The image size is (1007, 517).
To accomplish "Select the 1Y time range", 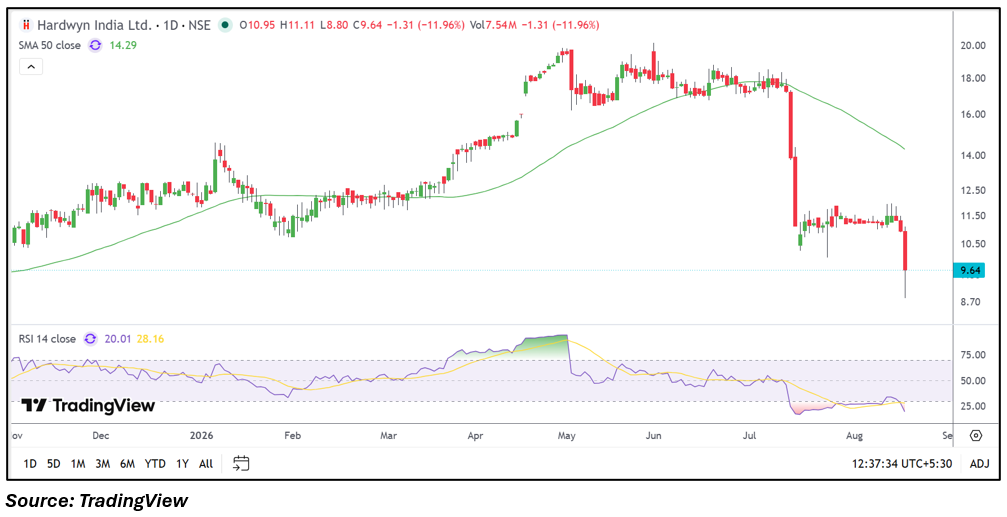I will pos(182,463).
